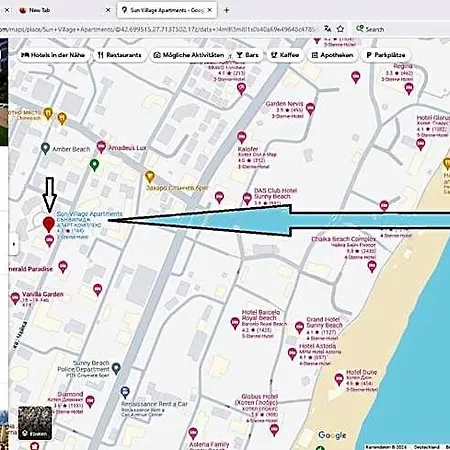450x450 pixels.
Task: Collapse the side panel arrow
Action: pos(13,244)
